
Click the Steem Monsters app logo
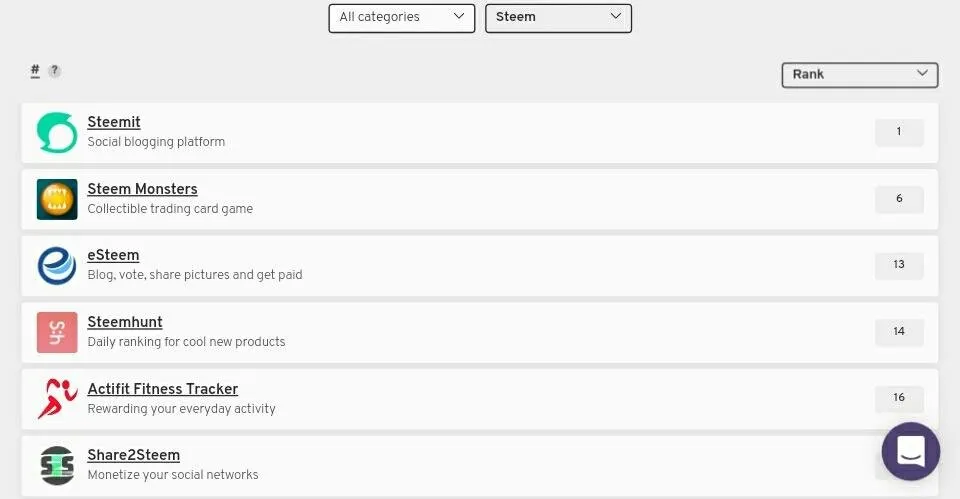click(x=57, y=199)
